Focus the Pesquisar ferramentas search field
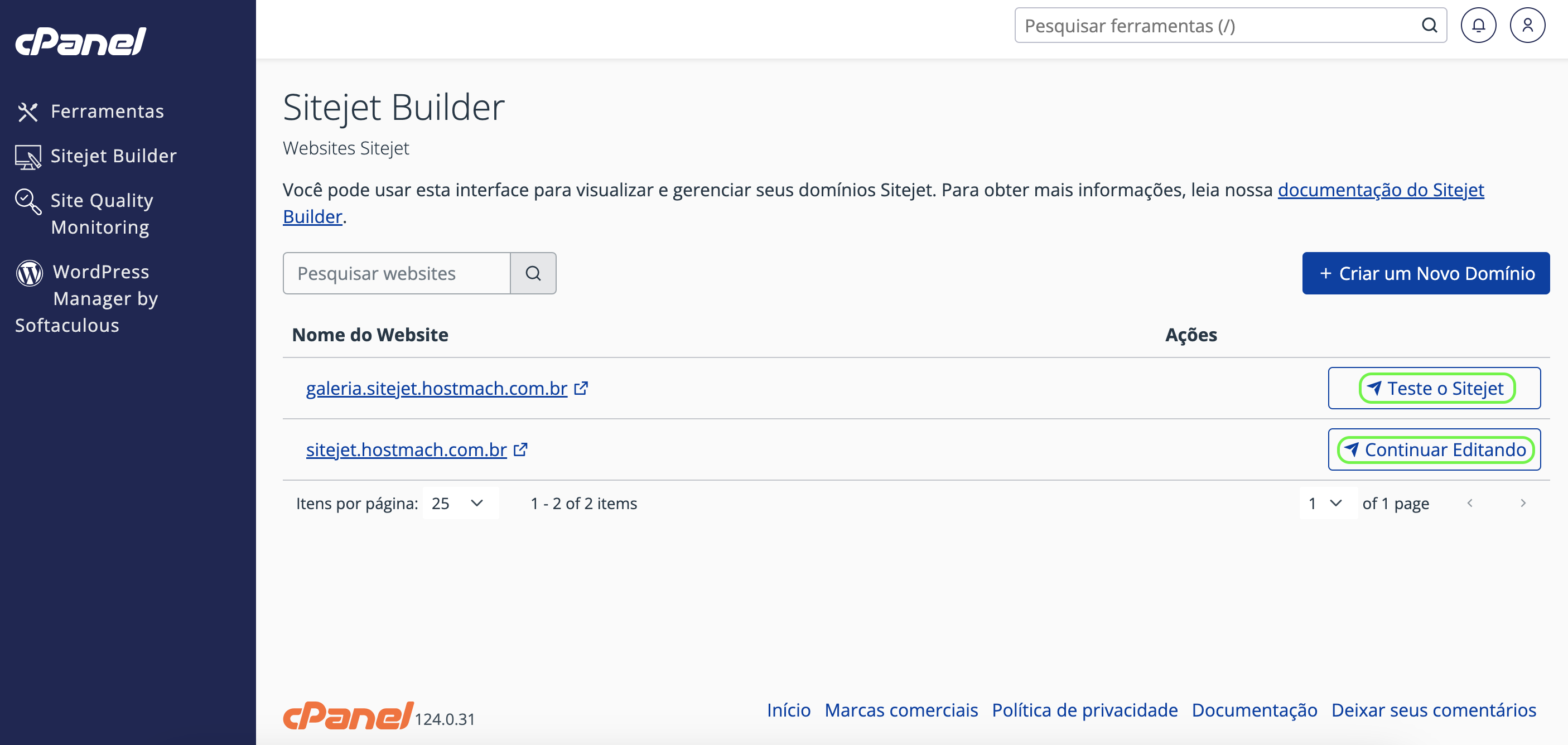This screenshot has height=745, width=1568. click(1231, 26)
